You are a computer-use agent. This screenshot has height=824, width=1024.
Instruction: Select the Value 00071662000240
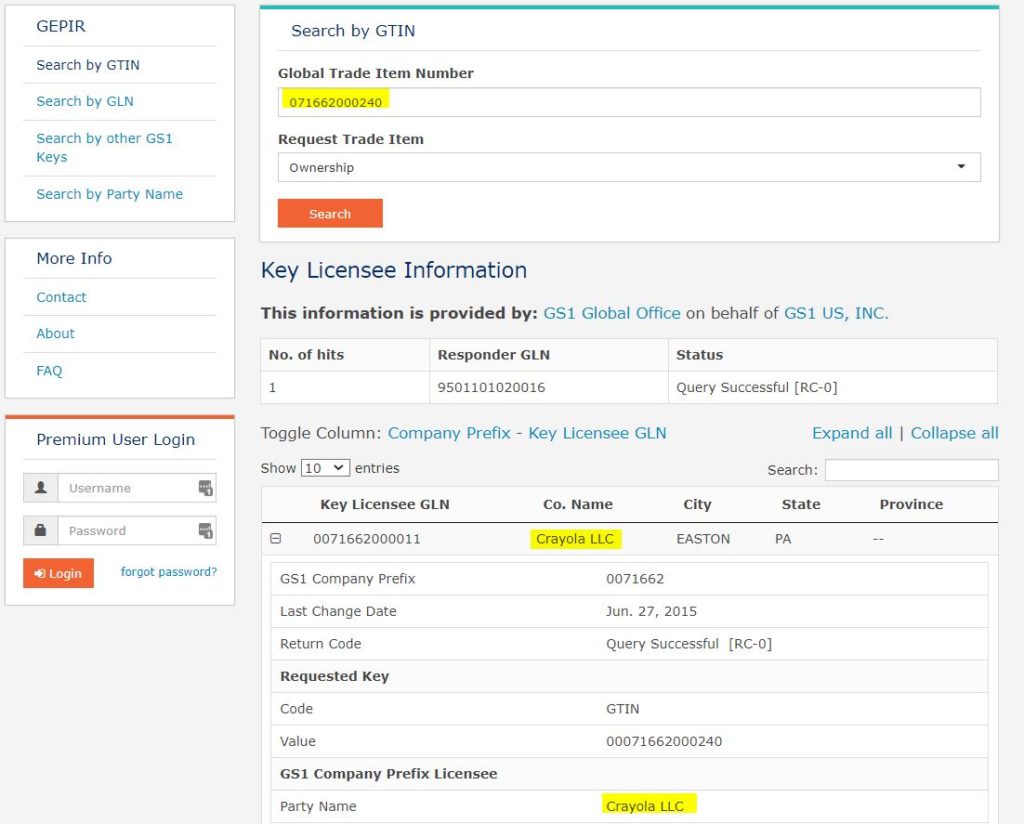(x=664, y=741)
